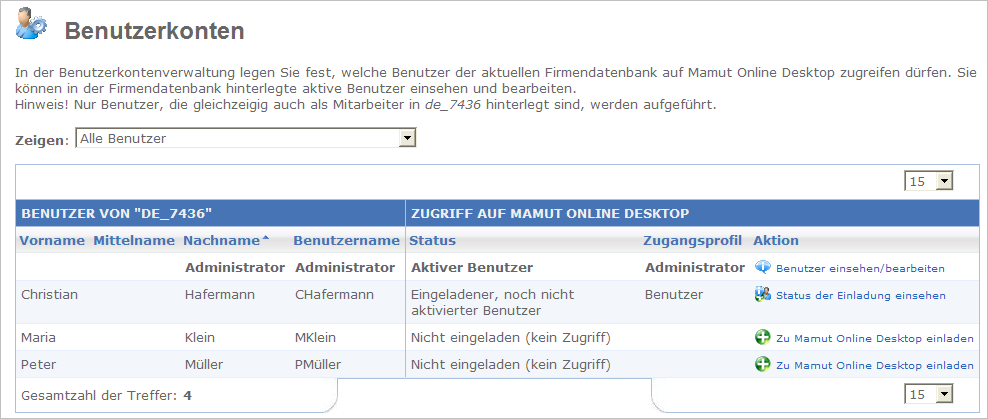988x419 pixels.
Task: Click green plus icon for Maria Klein
Action: (x=762, y=338)
